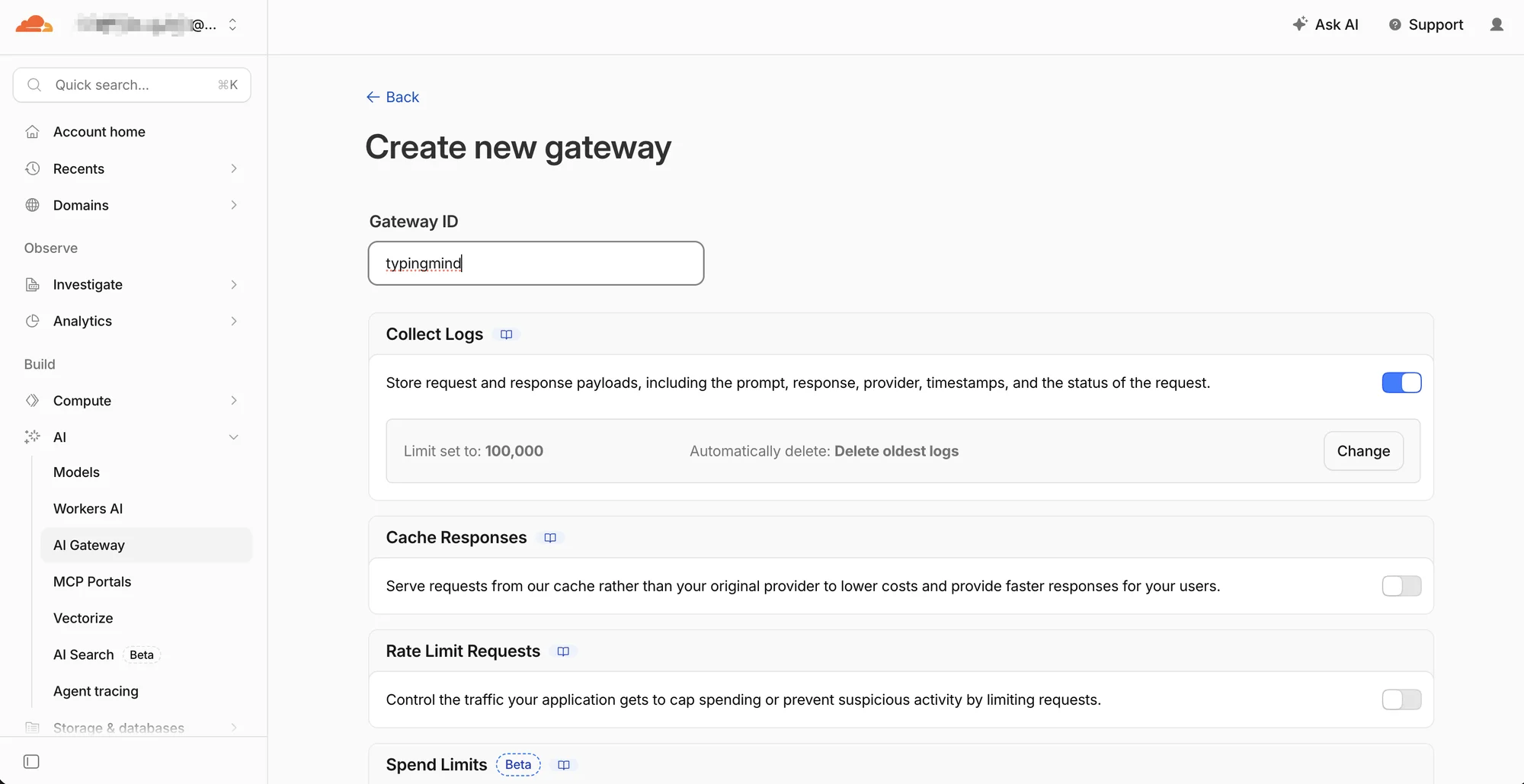Expand the Analytics chevron
Viewport: 1524px width, 784px height.
click(x=234, y=321)
